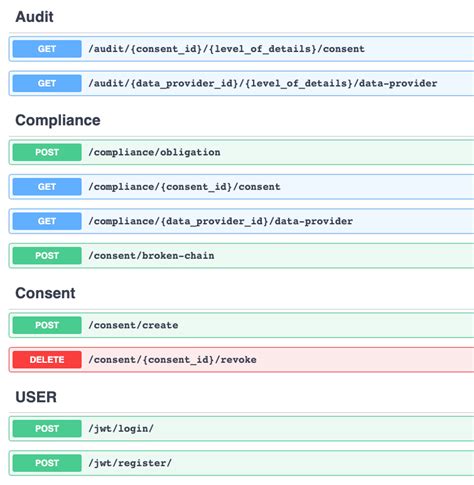
Task: Click DELETE badge for consent revoke
Action: point(47,360)
